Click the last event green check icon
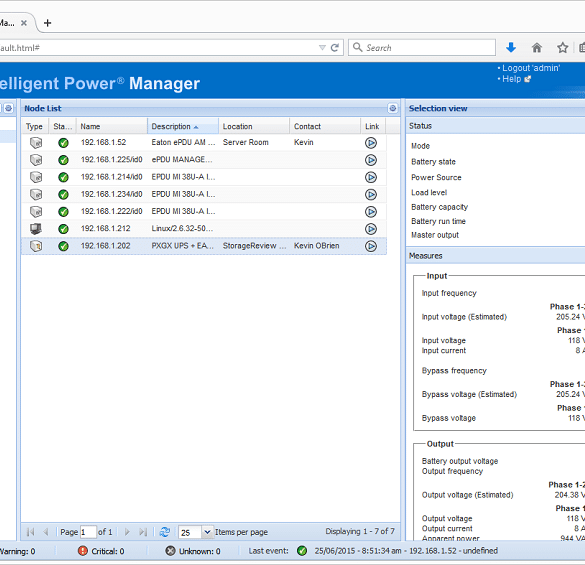 [302, 551]
